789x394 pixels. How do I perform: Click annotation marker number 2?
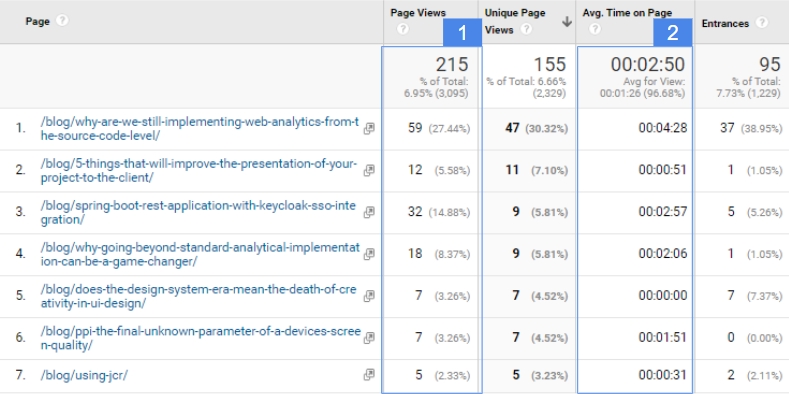pyautogui.click(x=673, y=33)
